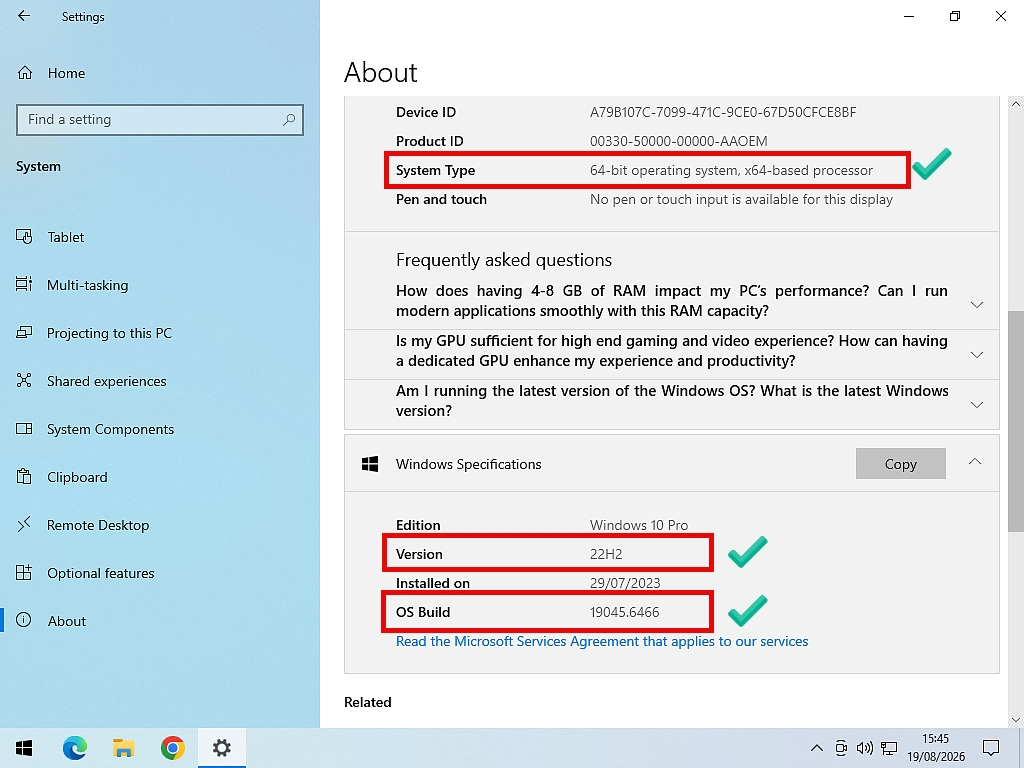The height and width of the screenshot is (768, 1024).
Task: Click the Installed on date 29/07/2023
Action: coord(625,583)
